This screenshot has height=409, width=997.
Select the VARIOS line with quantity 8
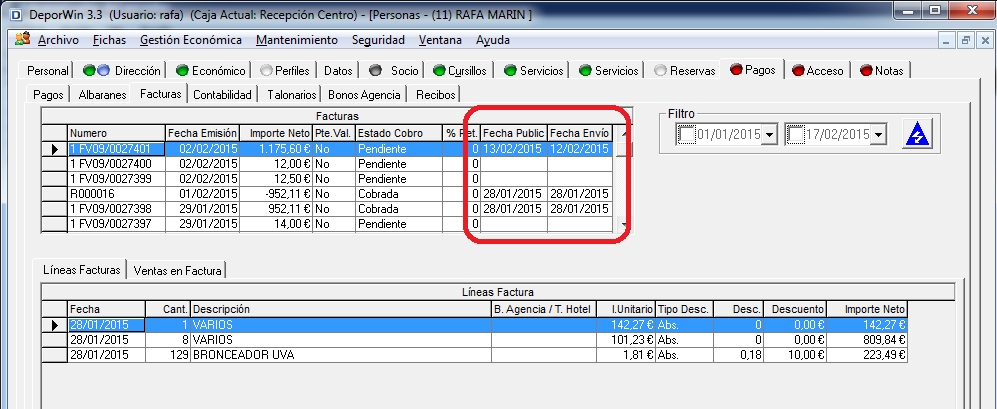tap(474, 340)
